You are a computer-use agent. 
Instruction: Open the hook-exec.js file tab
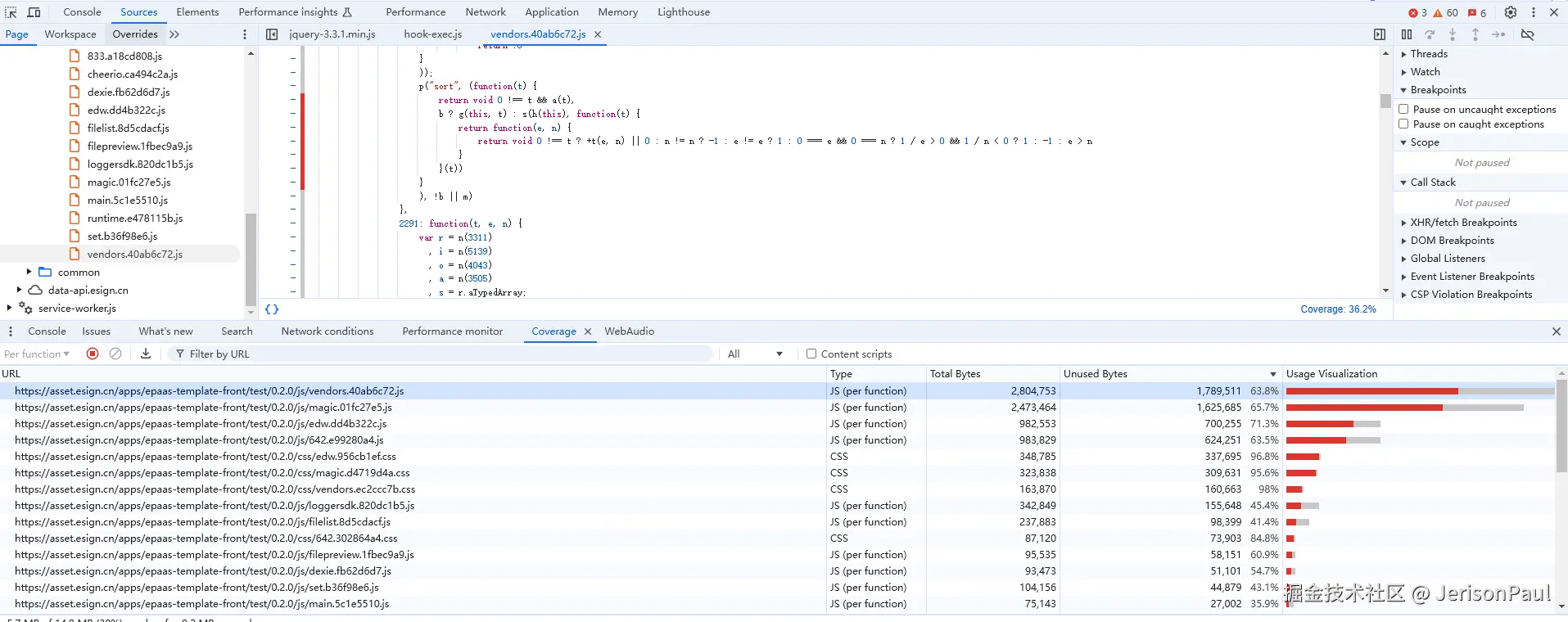click(x=432, y=34)
